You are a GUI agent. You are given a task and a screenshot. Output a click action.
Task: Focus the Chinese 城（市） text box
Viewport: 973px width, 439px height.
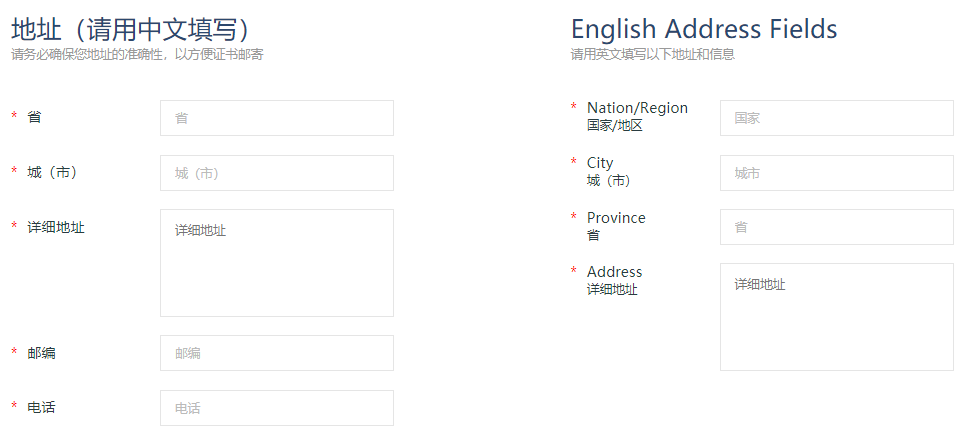click(276, 173)
